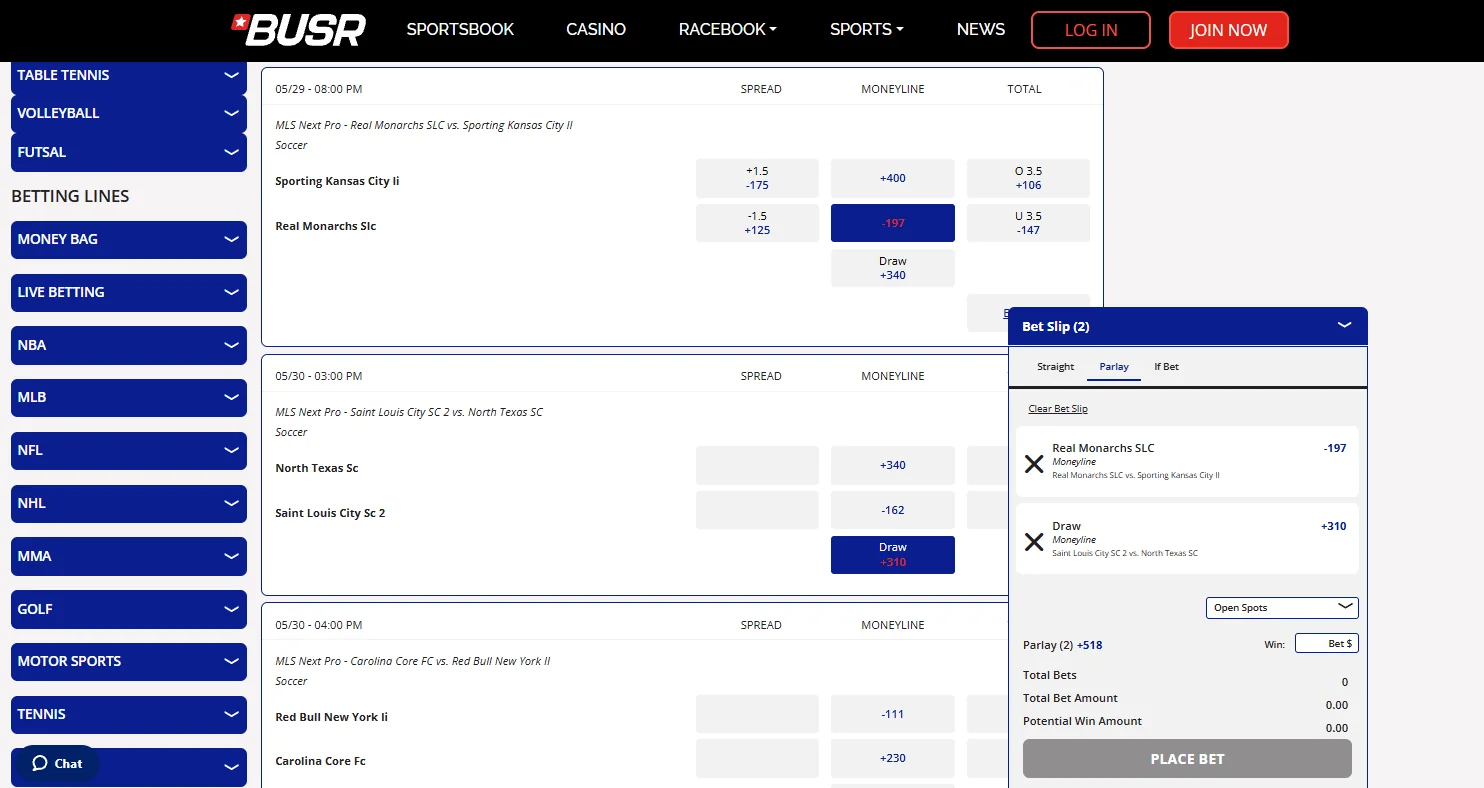Go to Casino page
The image size is (1484, 788).
click(x=596, y=30)
